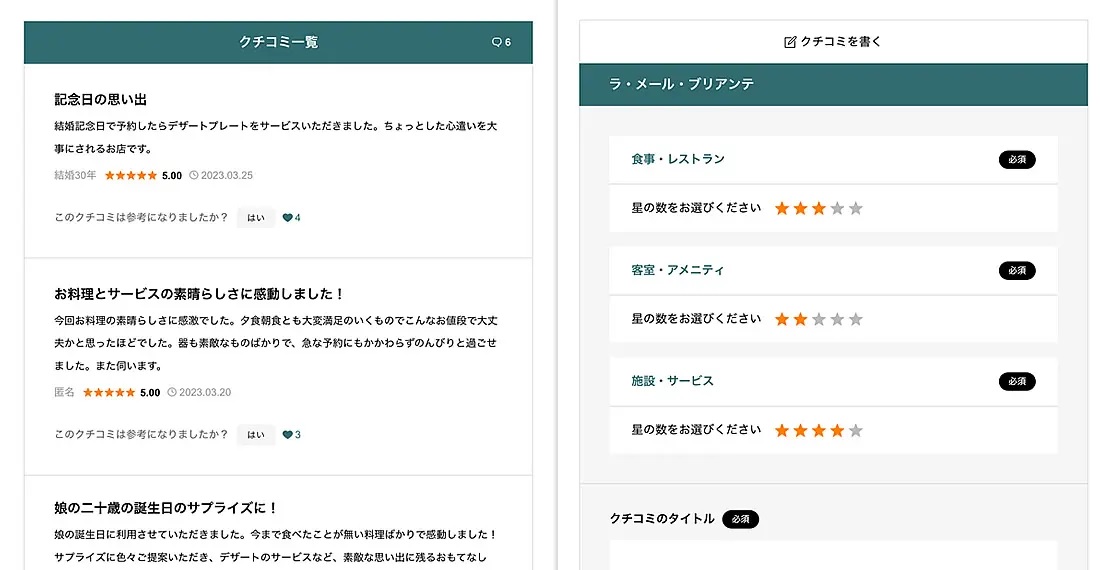Select first star for 施設・サービス
This screenshot has width=1110, height=570.
point(782,431)
